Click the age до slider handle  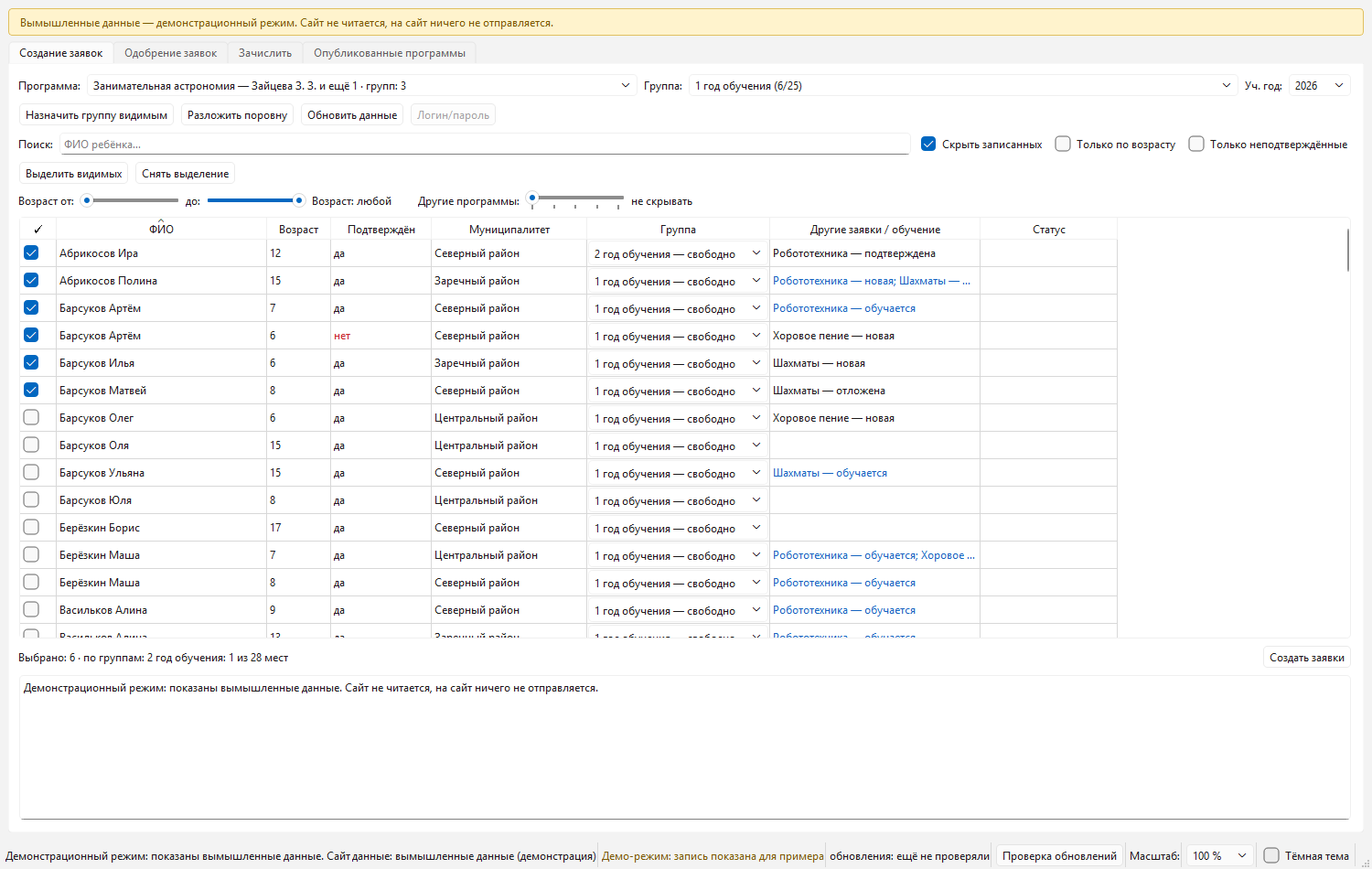pos(298,200)
